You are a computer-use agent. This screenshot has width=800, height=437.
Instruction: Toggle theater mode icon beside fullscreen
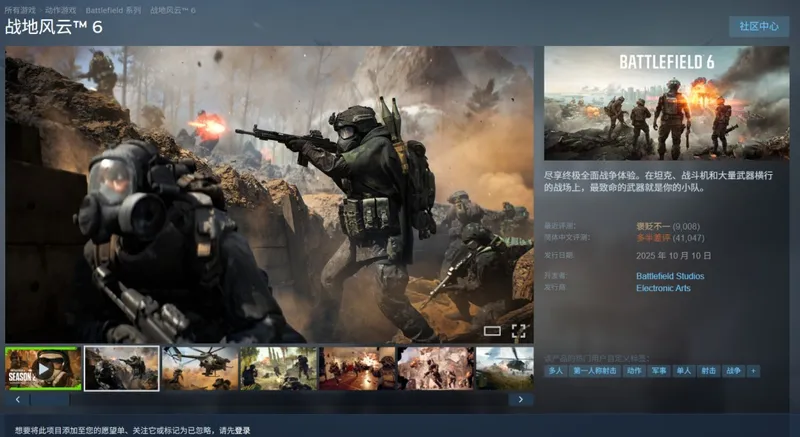[492, 330]
